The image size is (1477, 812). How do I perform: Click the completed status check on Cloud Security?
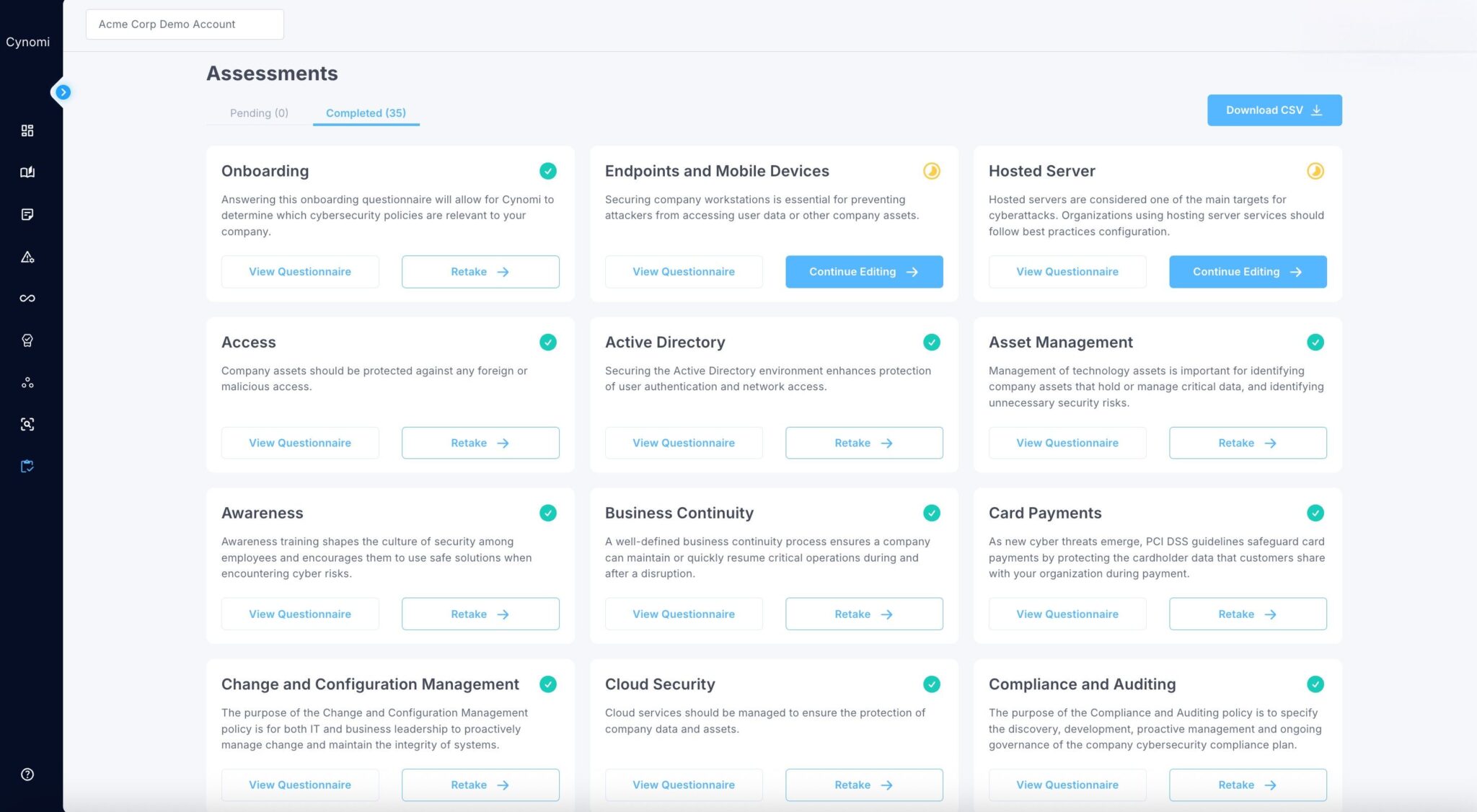coord(931,684)
